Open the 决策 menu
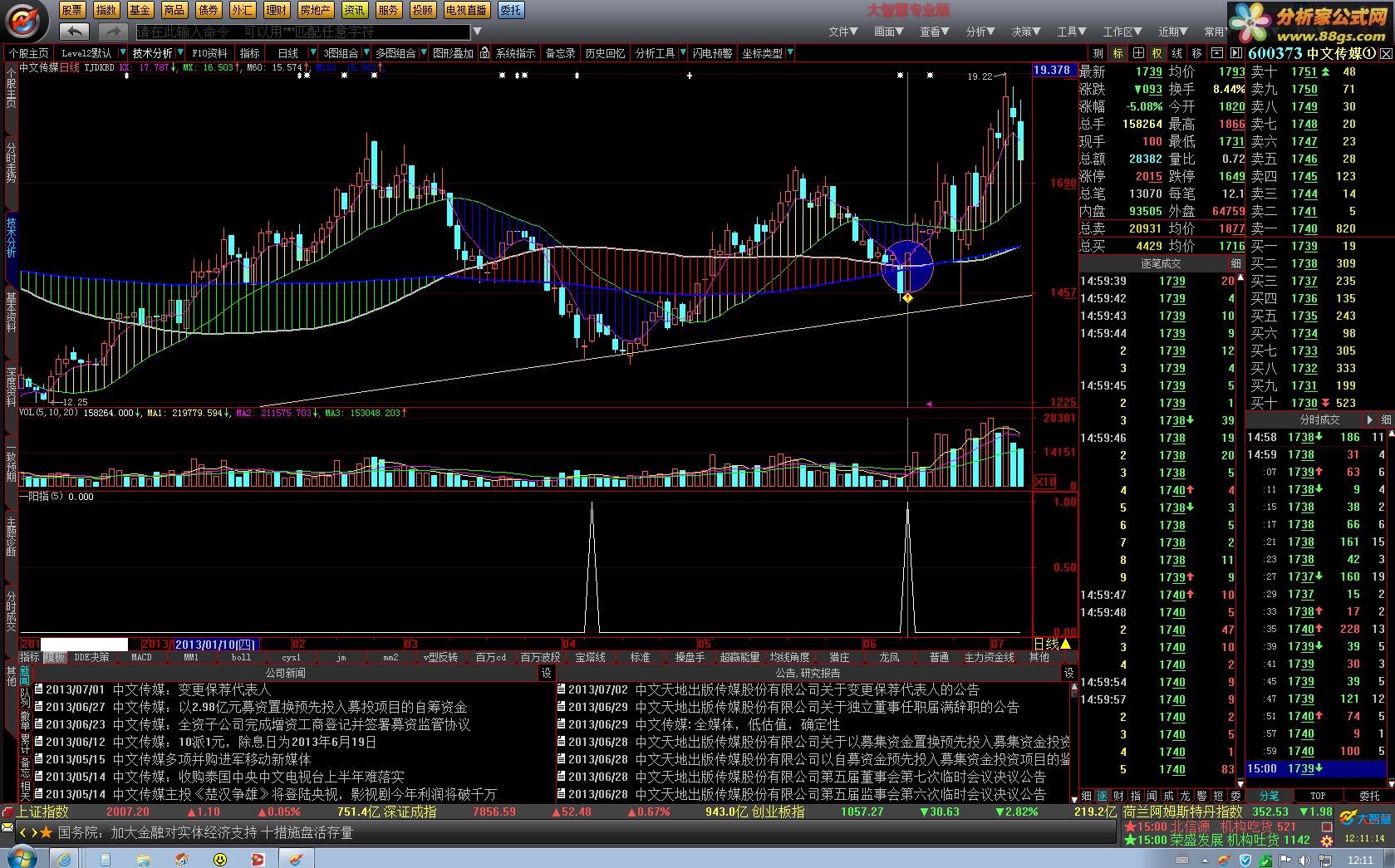Viewport: 1395px width, 868px height. pyautogui.click(x=1026, y=32)
